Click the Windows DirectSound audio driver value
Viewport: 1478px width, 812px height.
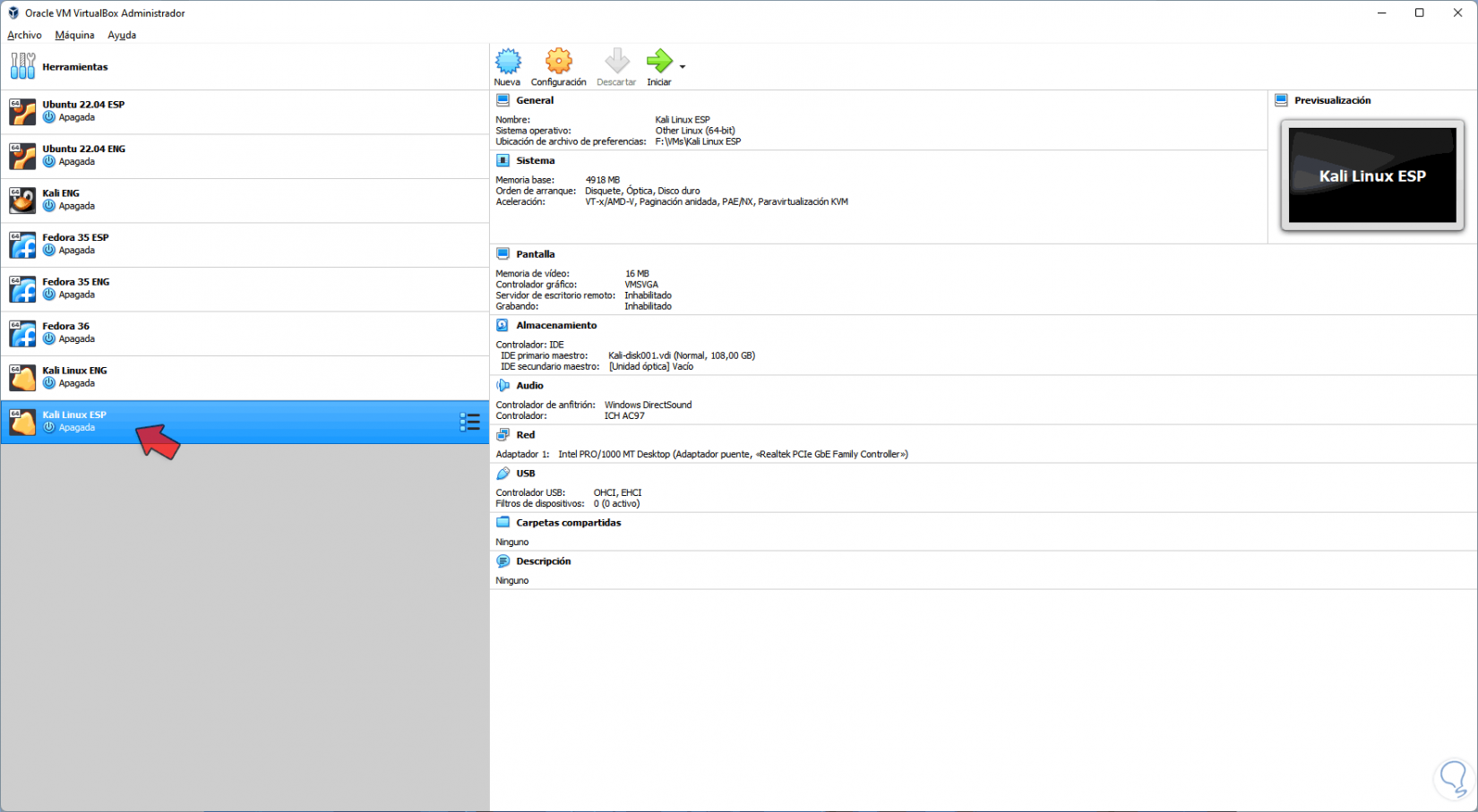pyautogui.click(x=648, y=405)
